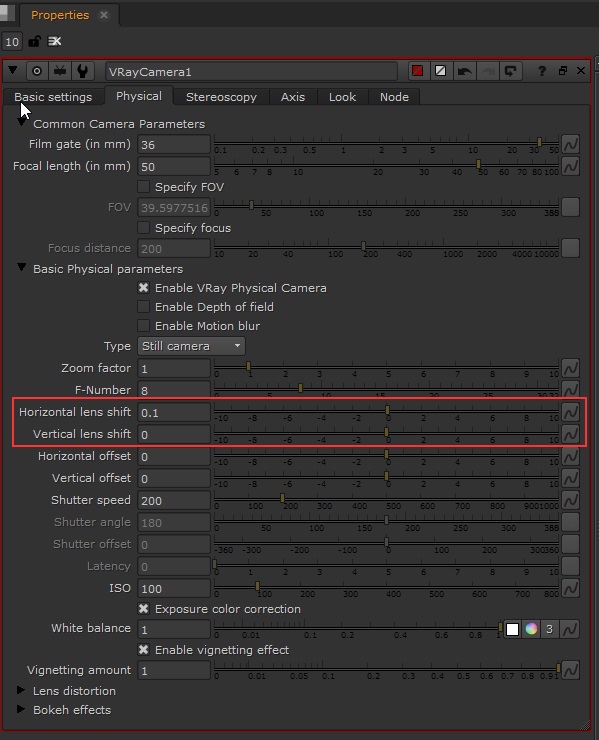
Task: Click the redo arrow icon
Action: pyautogui.click(x=488, y=71)
